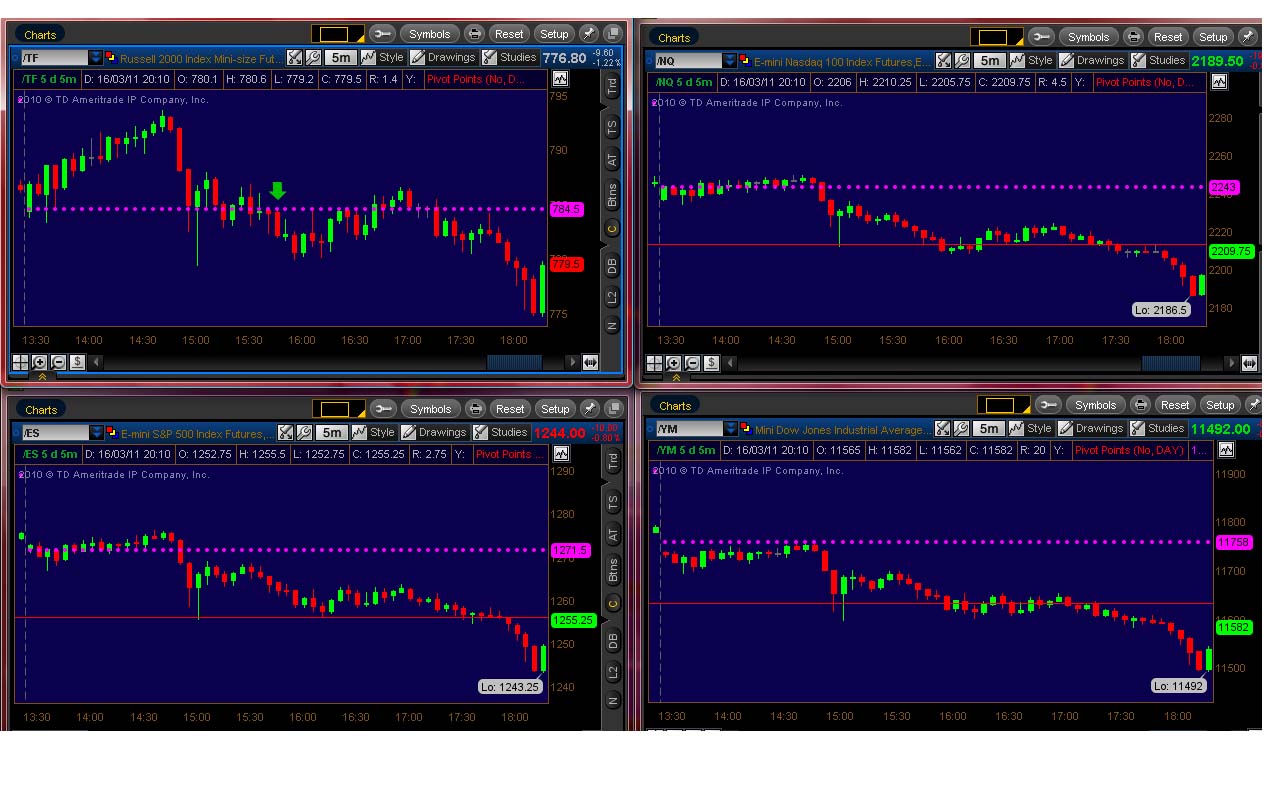The image size is (1280, 800).
Task: Open the wrench settings icon above the /YM chart
Action: (x=1048, y=405)
